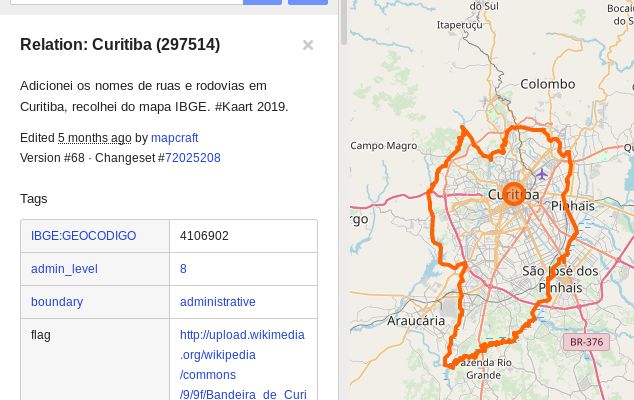Viewport: 634px width, 400px height.
Task: Click the airport icon on the map
Action: click(x=542, y=174)
